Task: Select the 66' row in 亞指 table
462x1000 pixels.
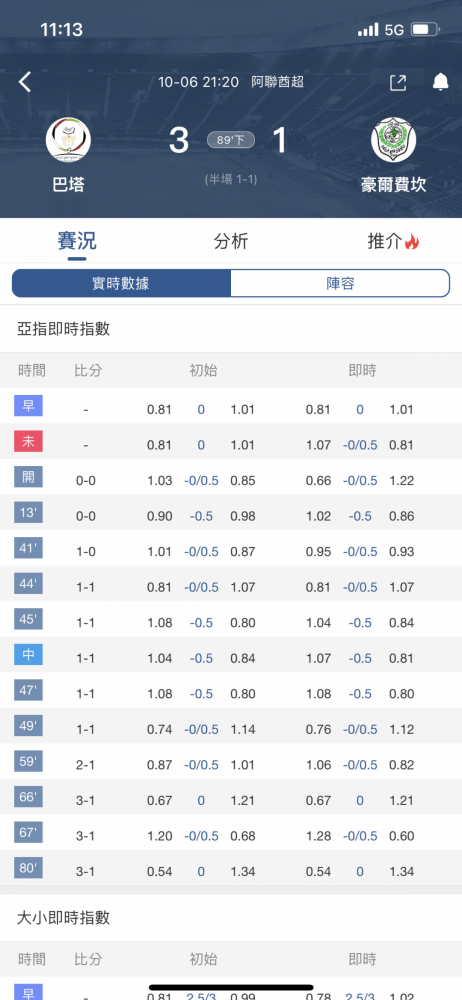Action: coord(231,800)
